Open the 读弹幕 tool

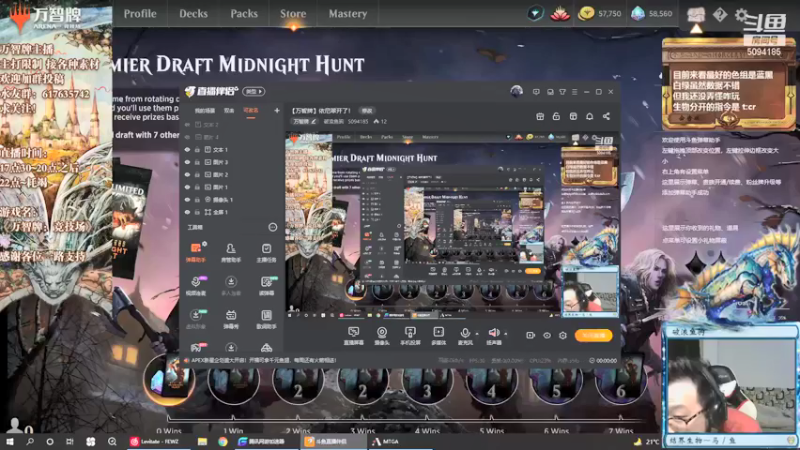[x=266, y=286]
